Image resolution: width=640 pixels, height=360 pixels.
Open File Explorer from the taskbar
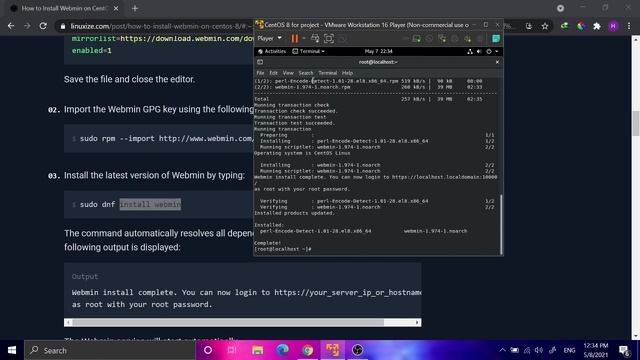coord(258,350)
